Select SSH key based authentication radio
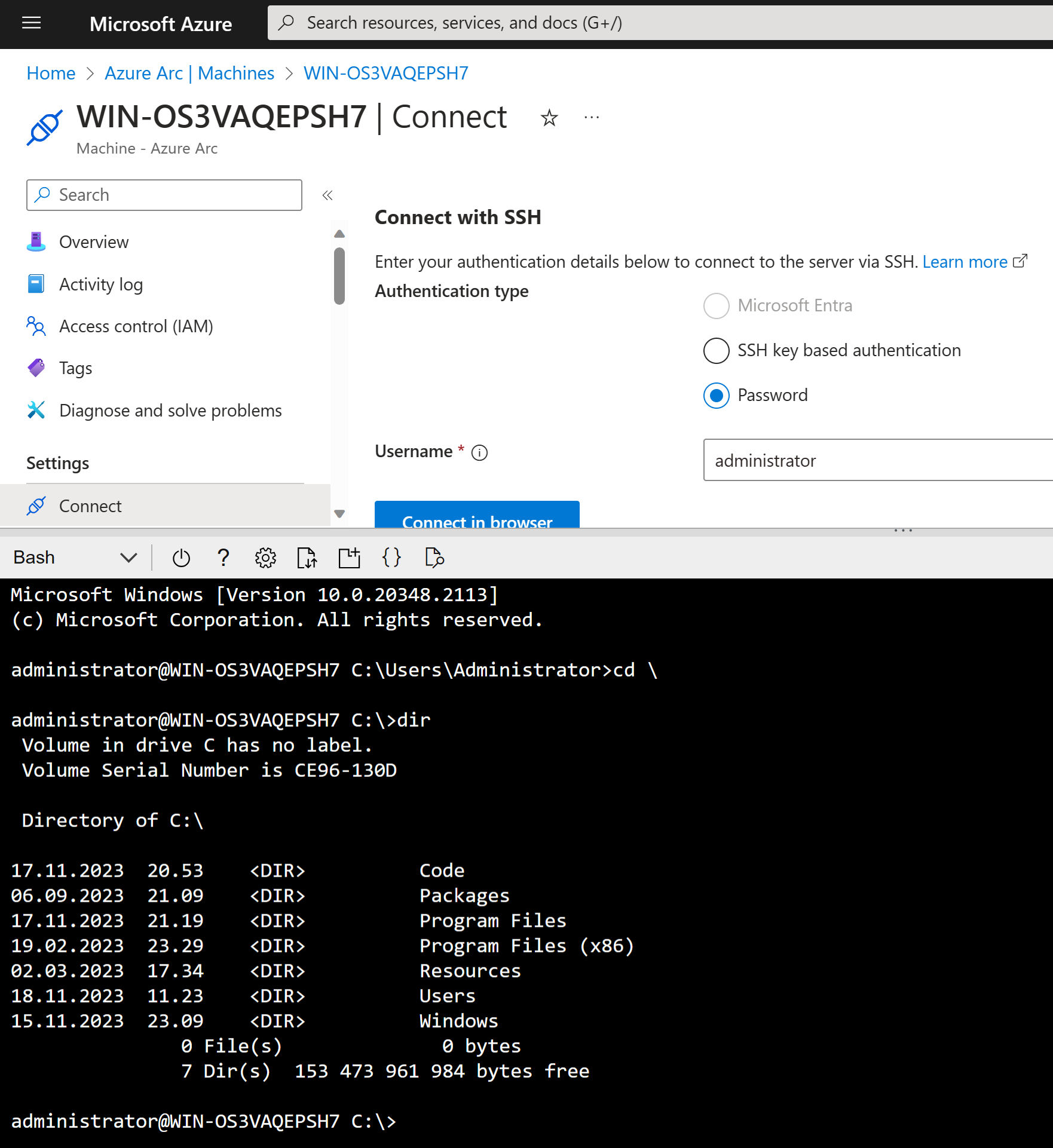 (x=717, y=351)
